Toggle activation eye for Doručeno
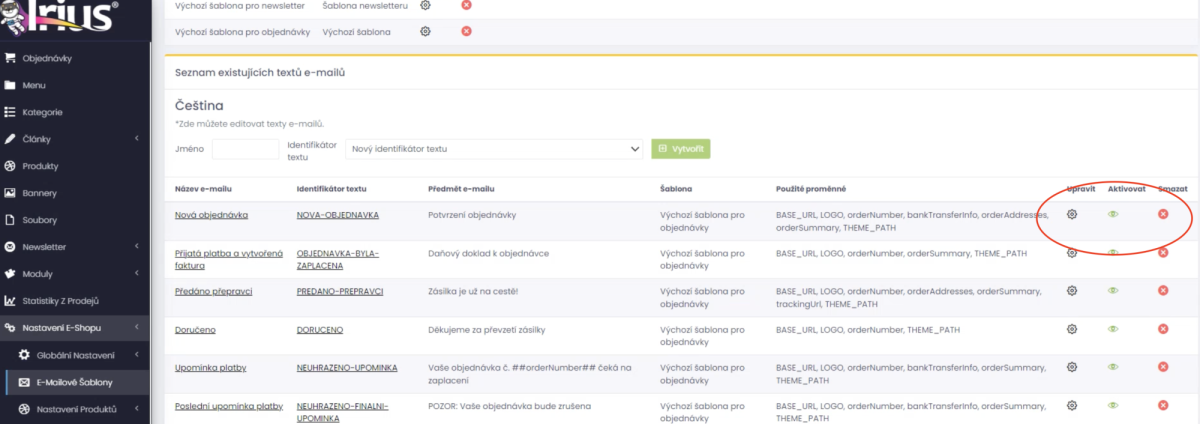The image size is (1200, 424). 1113,328
